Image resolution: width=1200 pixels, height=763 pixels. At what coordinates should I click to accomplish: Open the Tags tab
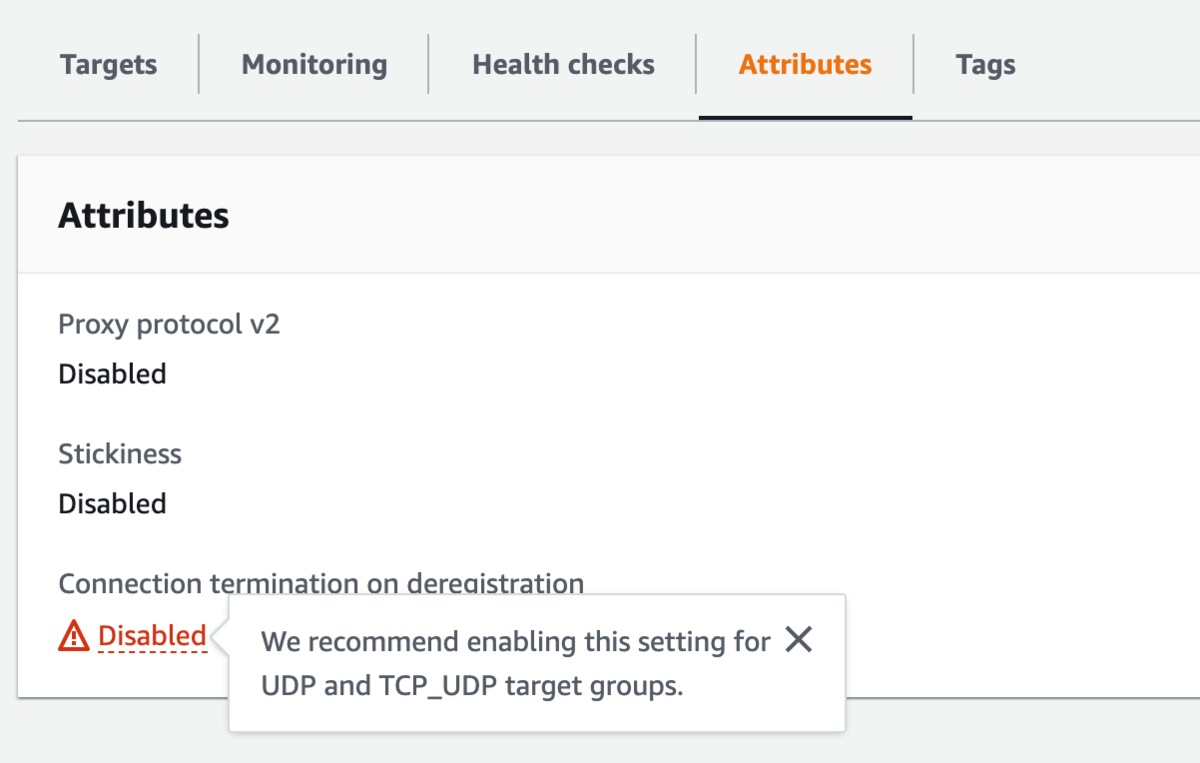[985, 66]
